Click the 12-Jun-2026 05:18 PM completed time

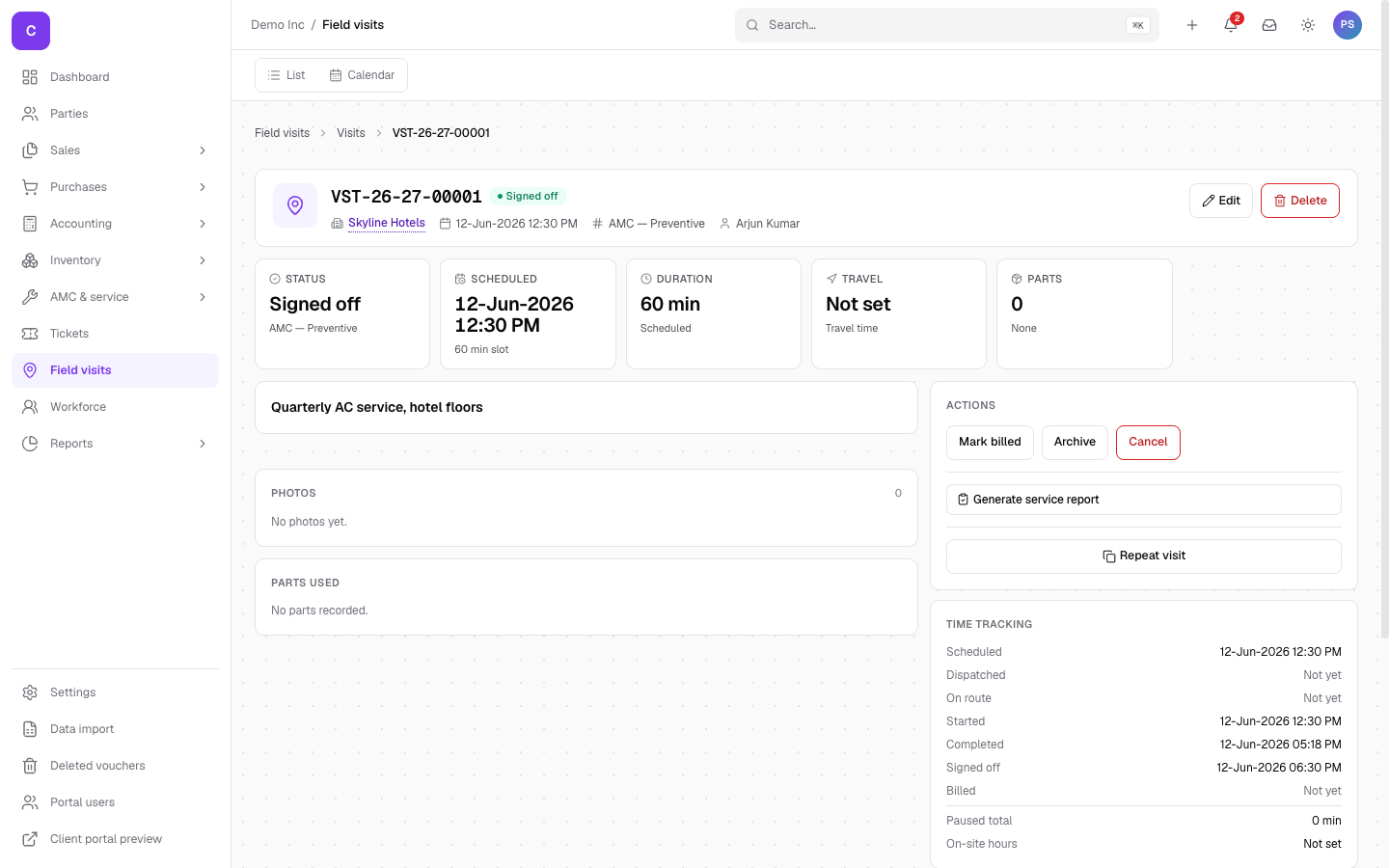click(x=1281, y=745)
